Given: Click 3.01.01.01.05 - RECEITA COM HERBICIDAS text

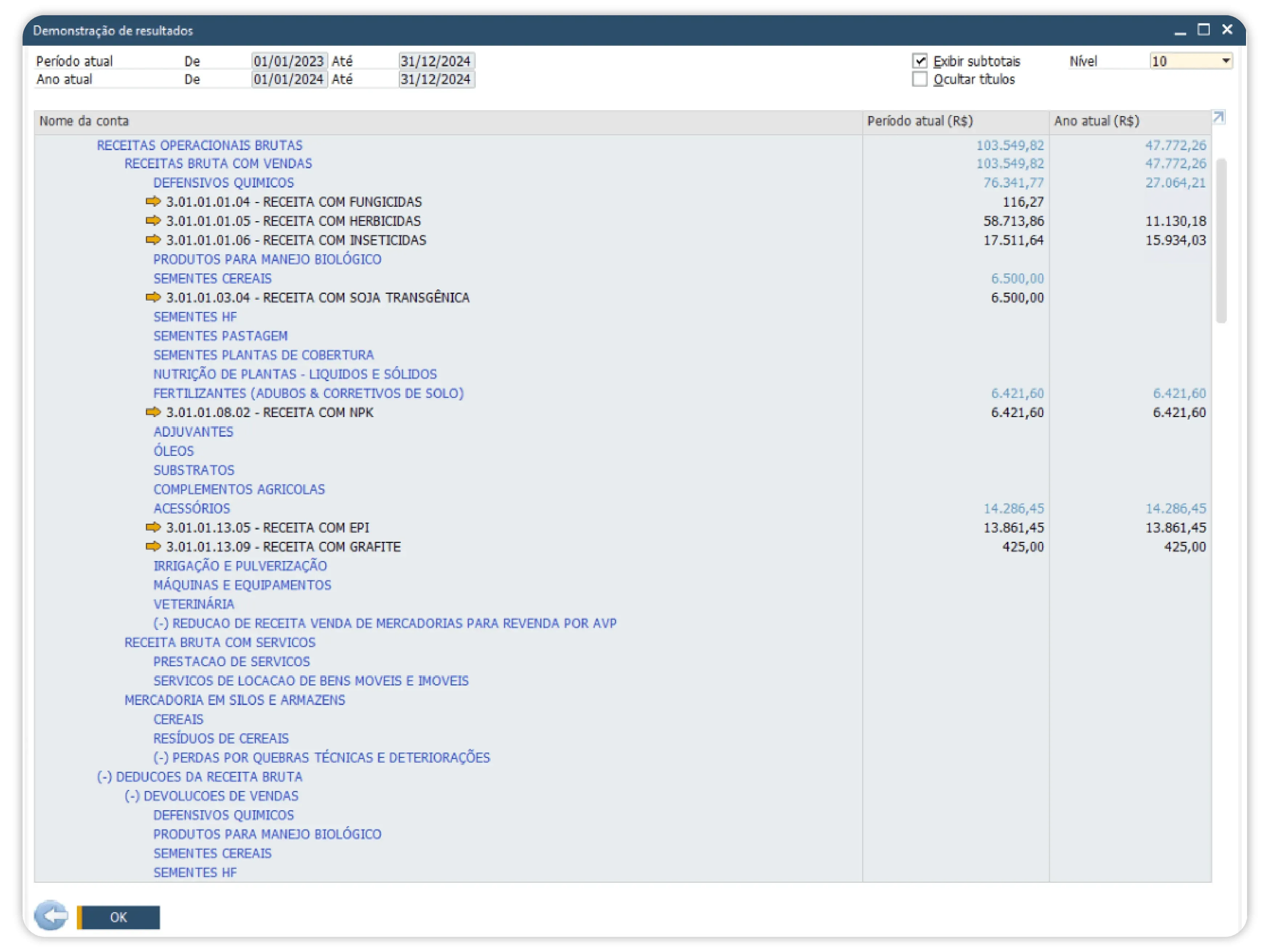Looking at the screenshot, I should point(294,221).
